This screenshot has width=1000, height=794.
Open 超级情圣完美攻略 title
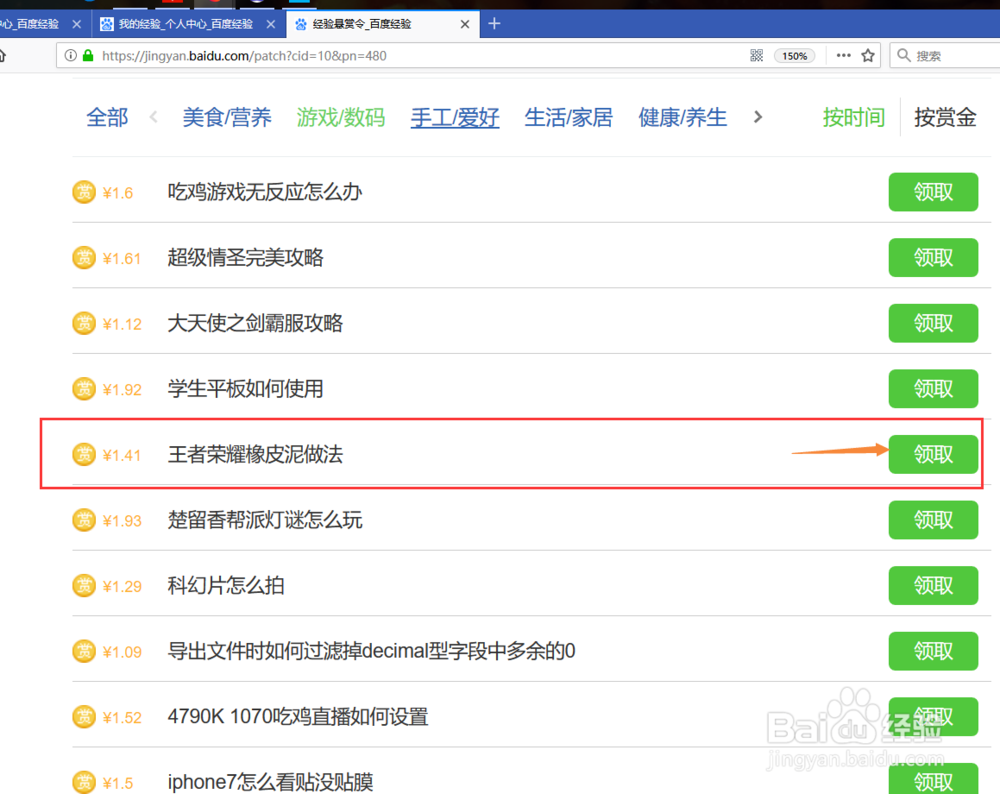tap(246, 258)
